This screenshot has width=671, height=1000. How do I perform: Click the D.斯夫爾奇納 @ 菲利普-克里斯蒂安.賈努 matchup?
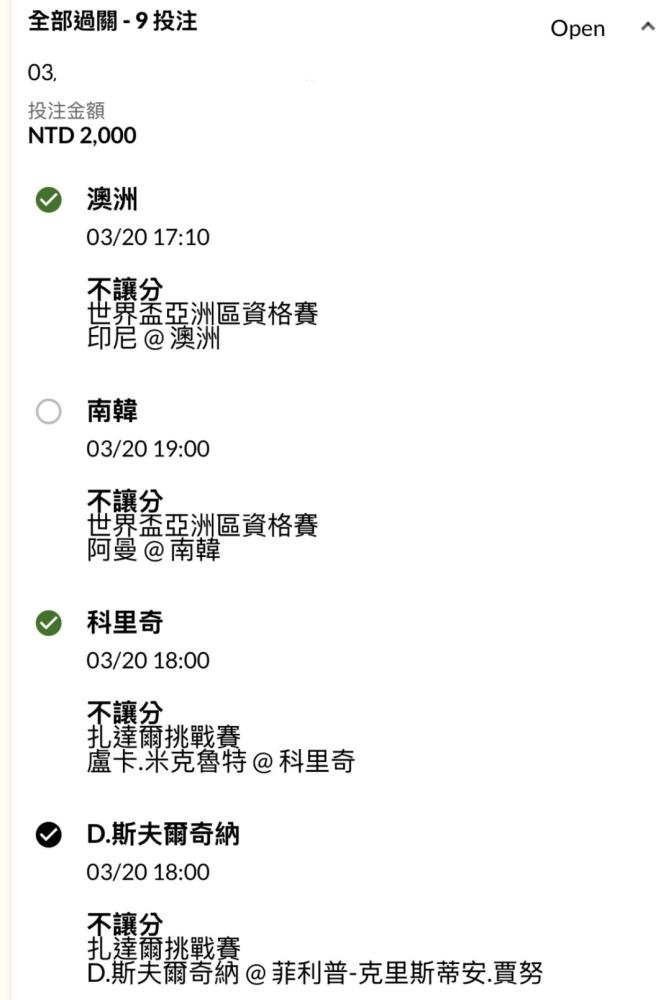click(316, 973)
